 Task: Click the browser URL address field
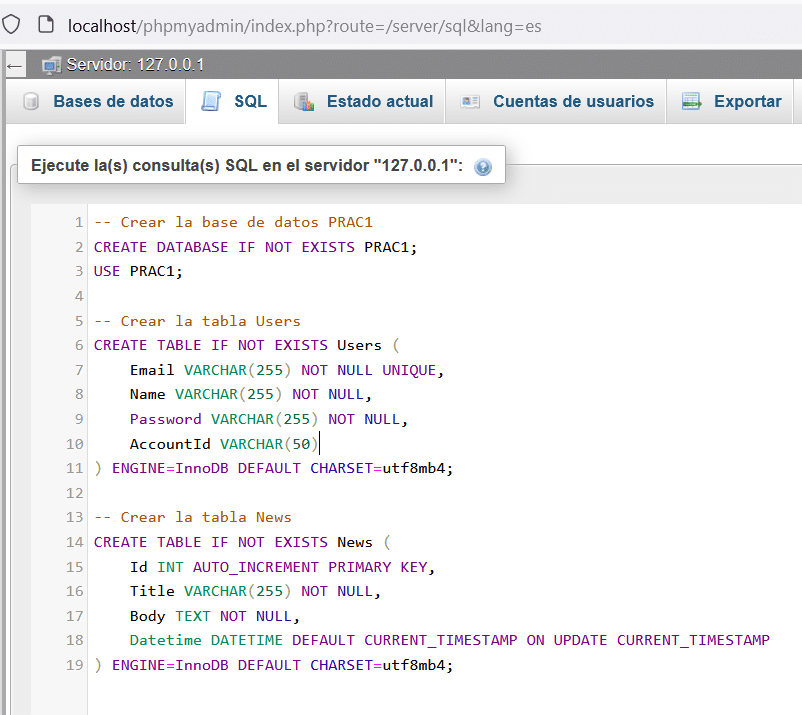point(305,26)
